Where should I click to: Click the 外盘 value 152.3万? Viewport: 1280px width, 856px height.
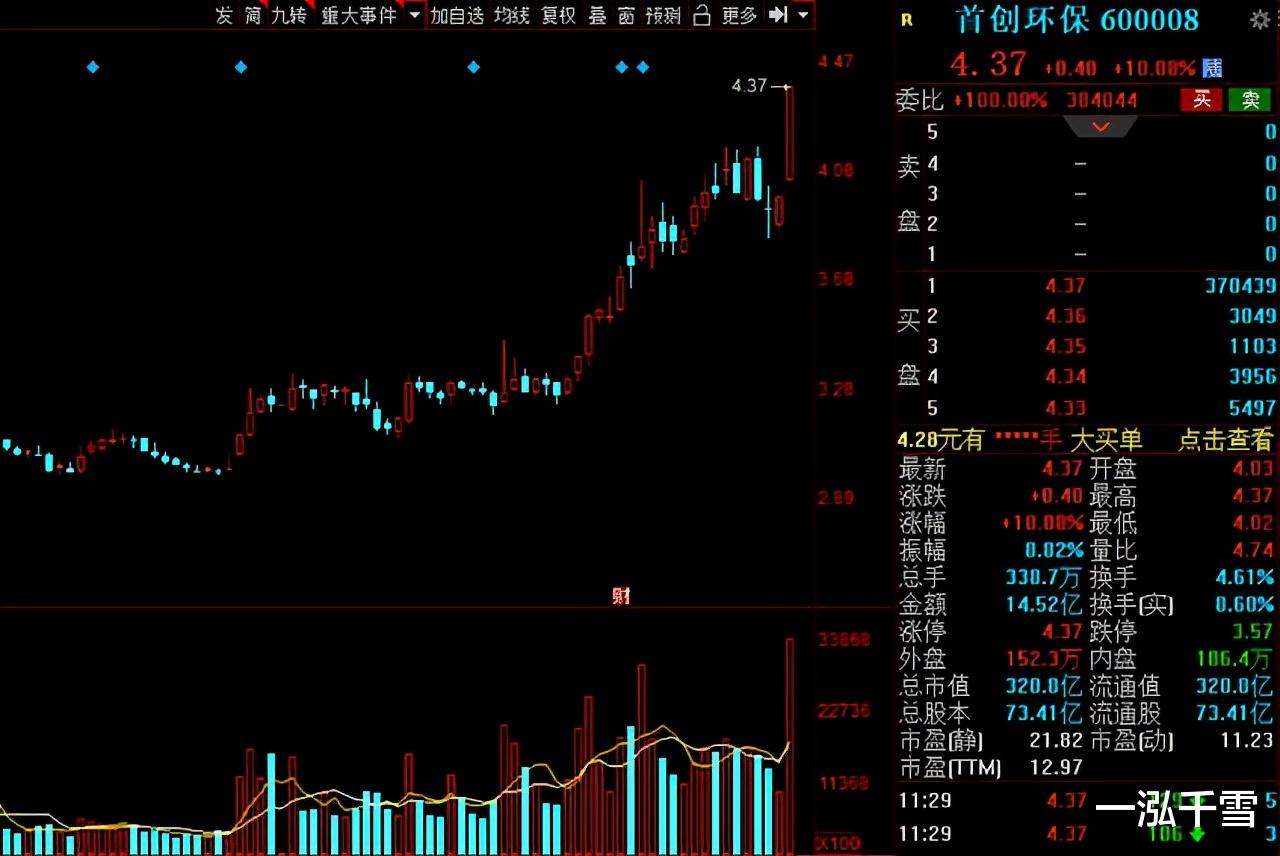click(x=1046, y=659)
